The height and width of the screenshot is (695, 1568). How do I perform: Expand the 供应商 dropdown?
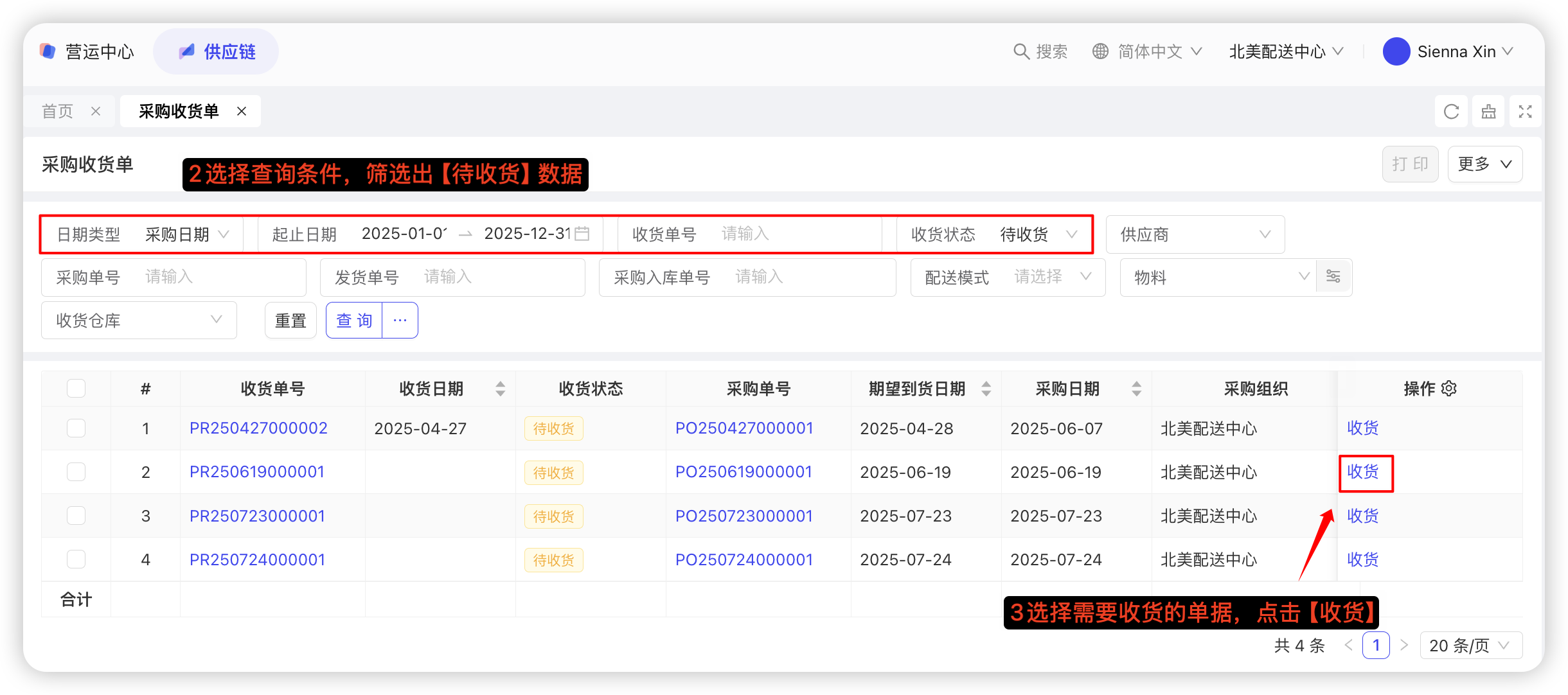1195,234
